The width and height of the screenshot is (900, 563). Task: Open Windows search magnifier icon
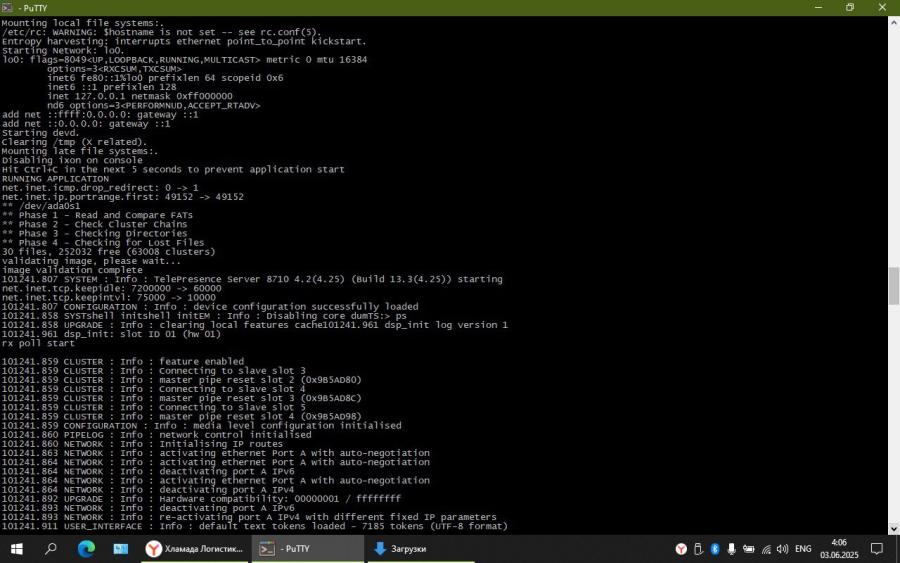pyautogui.click(x=51, y=549)
